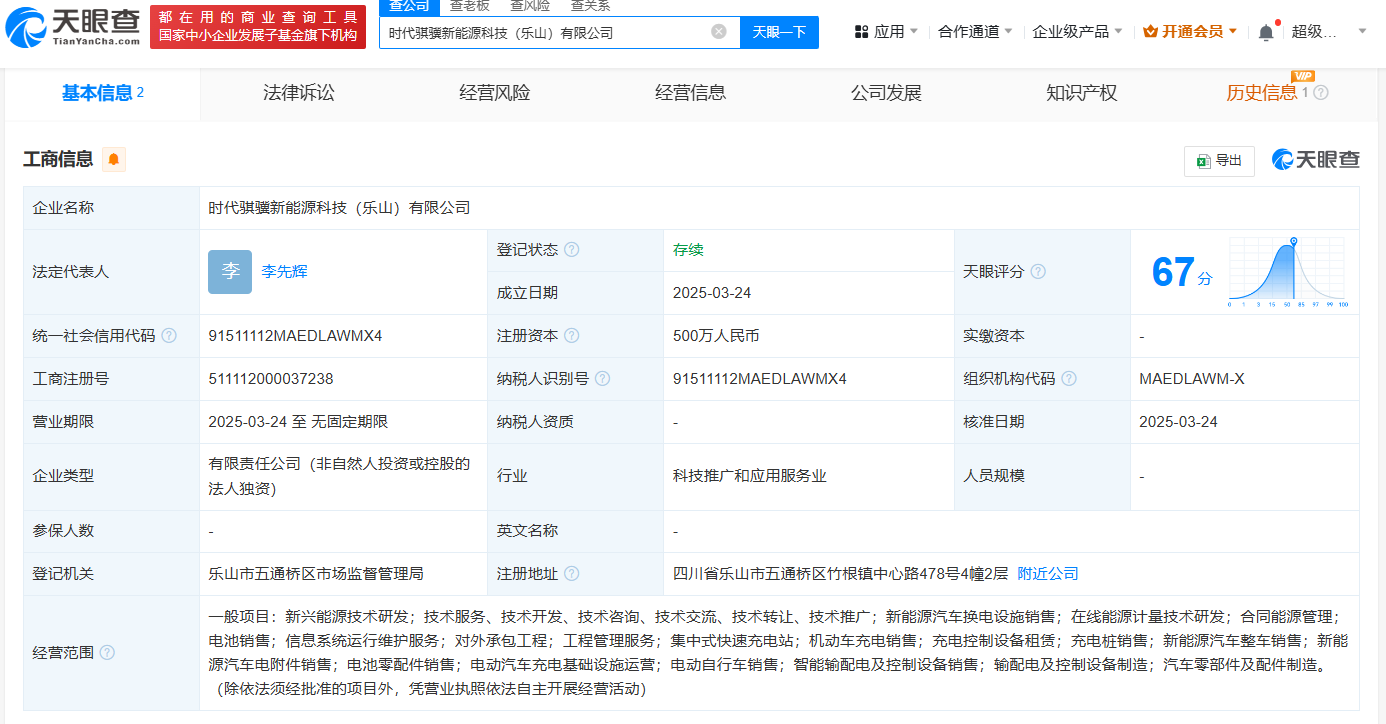The width and height of the screenshot is (1386, 724).
Task: Clear the search box text
Action: pos(718,32)
